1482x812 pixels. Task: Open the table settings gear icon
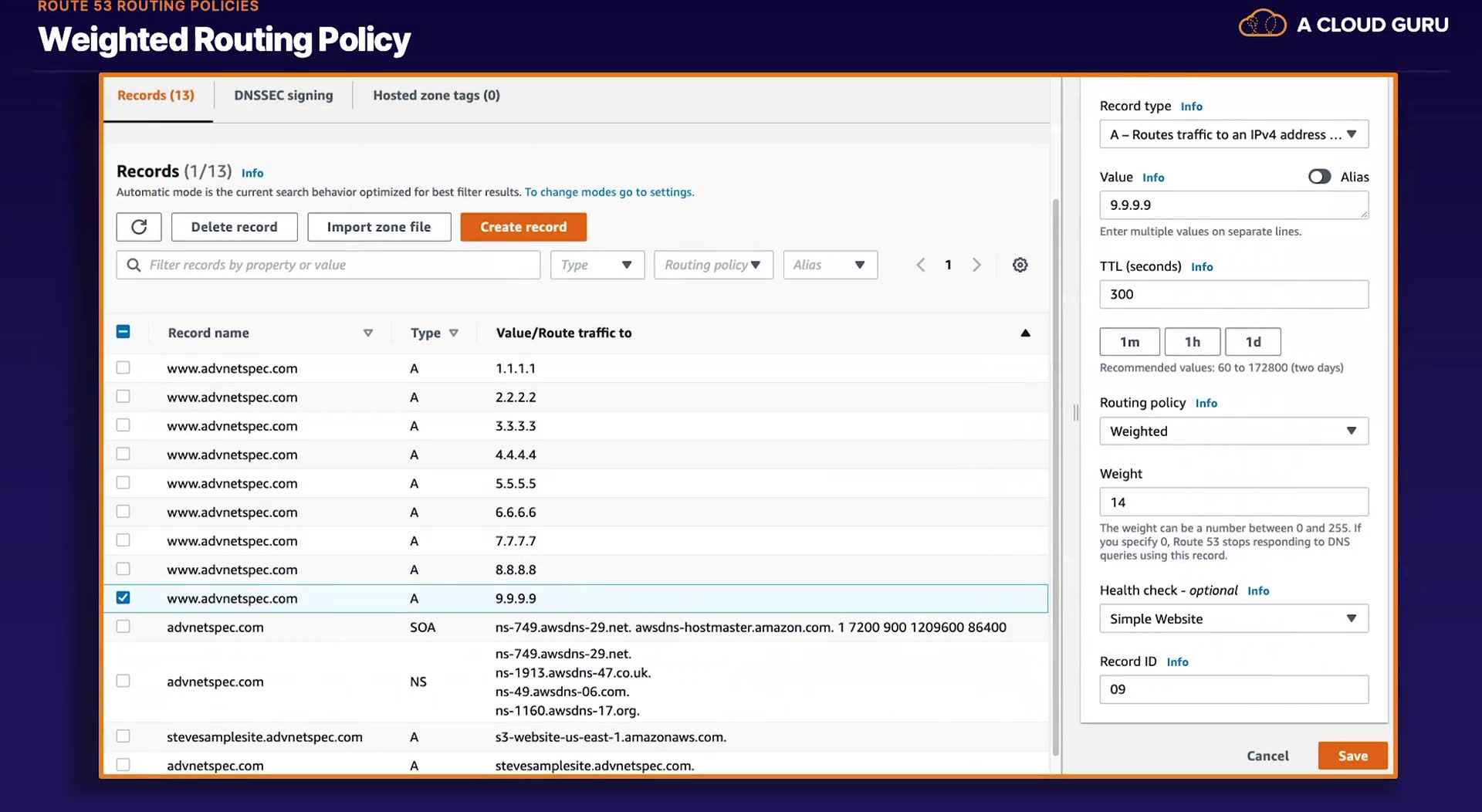tap(1020, 265)
